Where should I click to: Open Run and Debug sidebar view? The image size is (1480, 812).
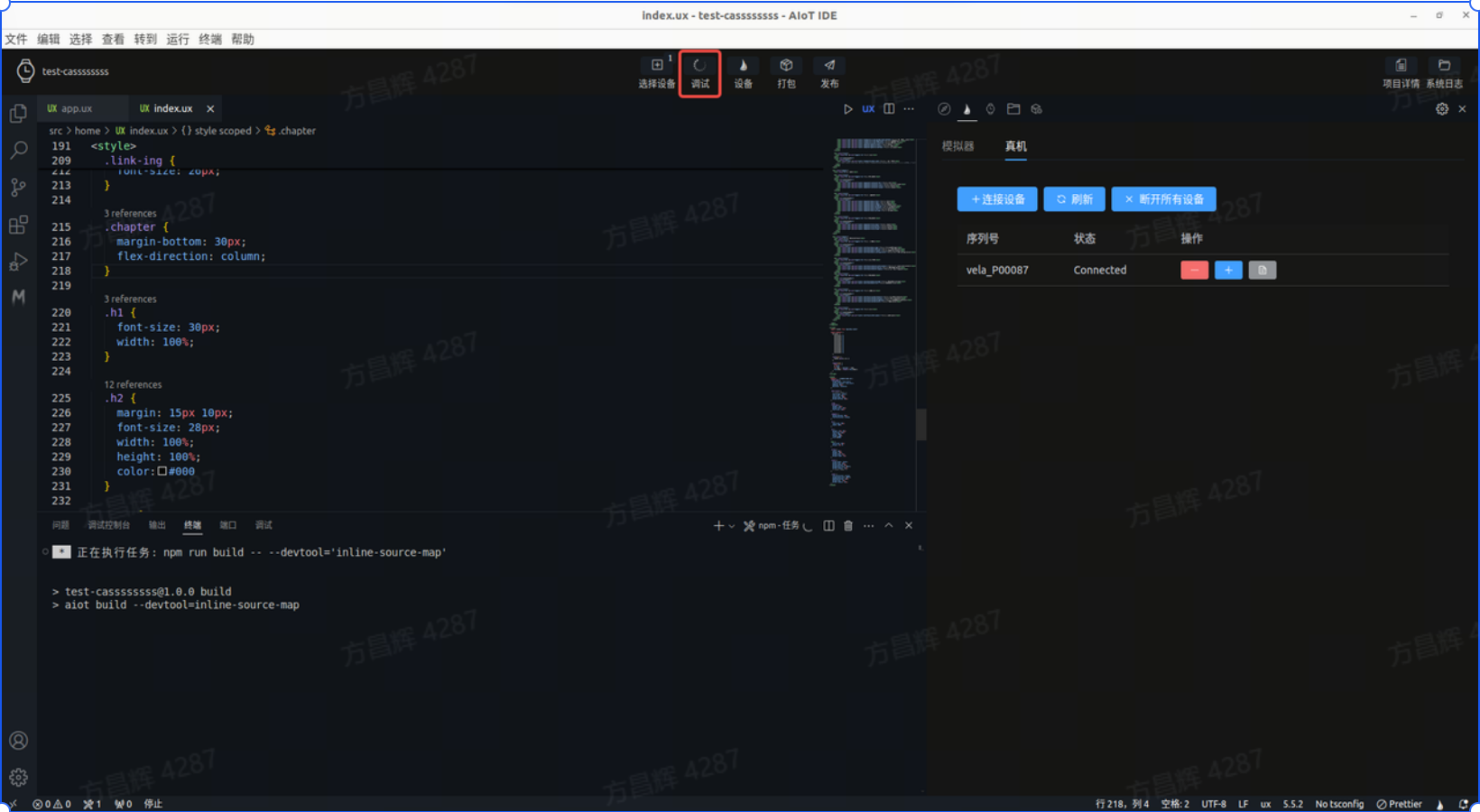click(18, 263)
